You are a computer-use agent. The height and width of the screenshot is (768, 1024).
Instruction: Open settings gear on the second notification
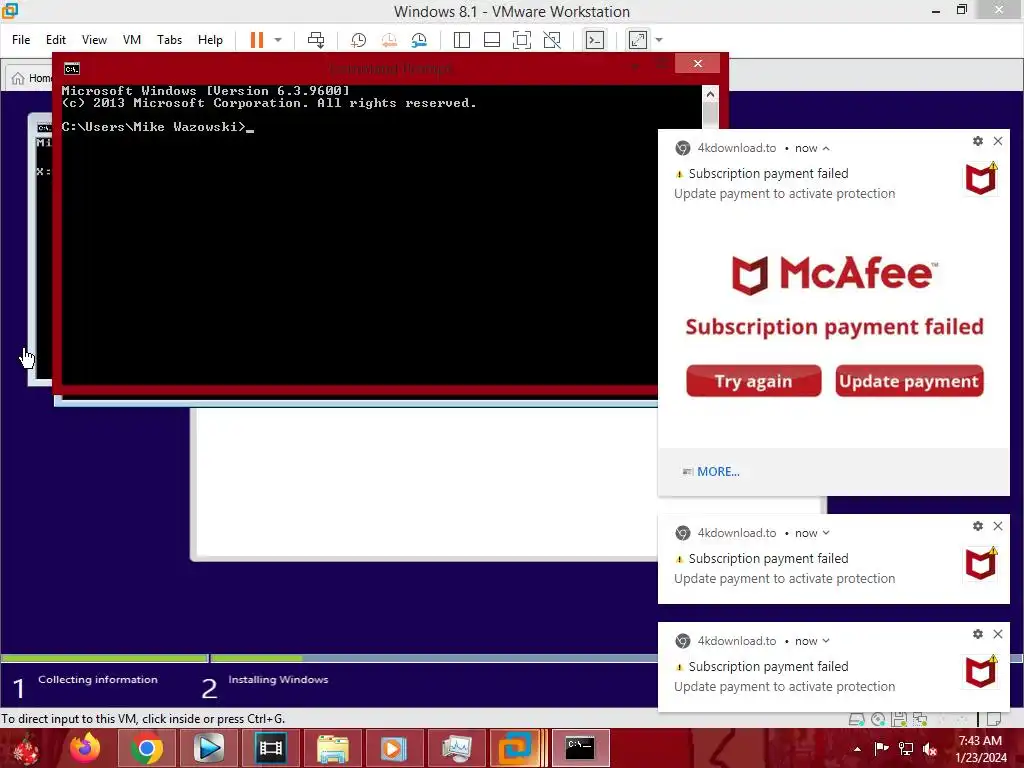(x=978, y=526)
